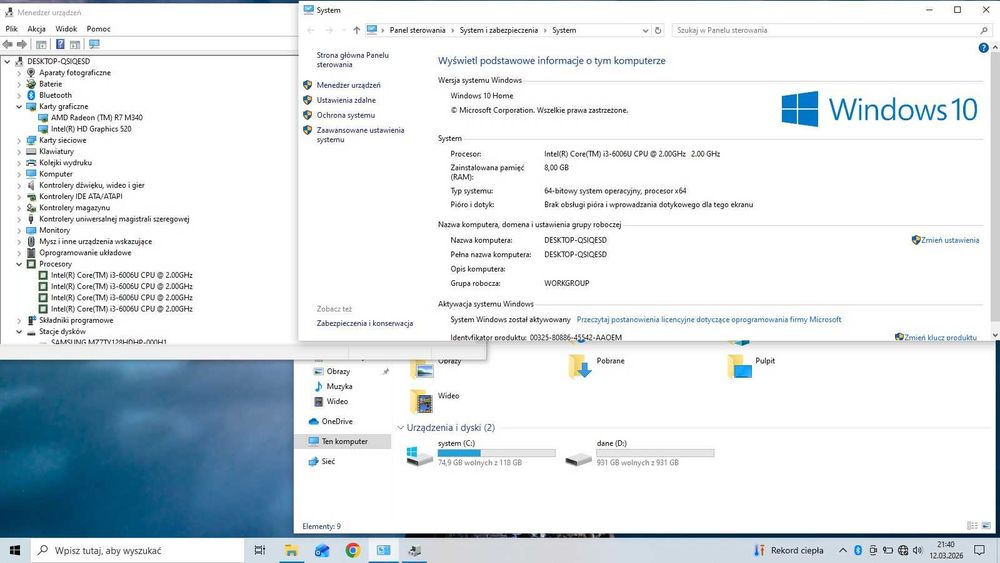Click the Pulpit folder icon
Screen dimensions: 1000x563
point(739,366)
